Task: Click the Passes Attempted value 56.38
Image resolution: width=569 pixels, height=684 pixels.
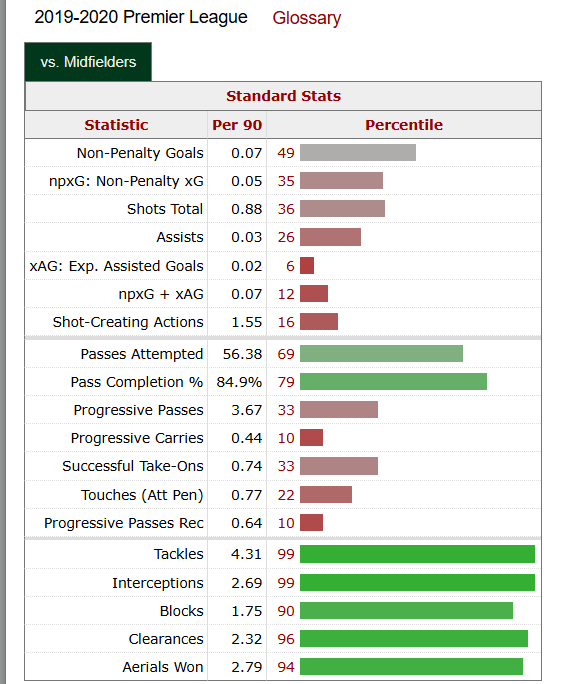Action: point(242,354)
